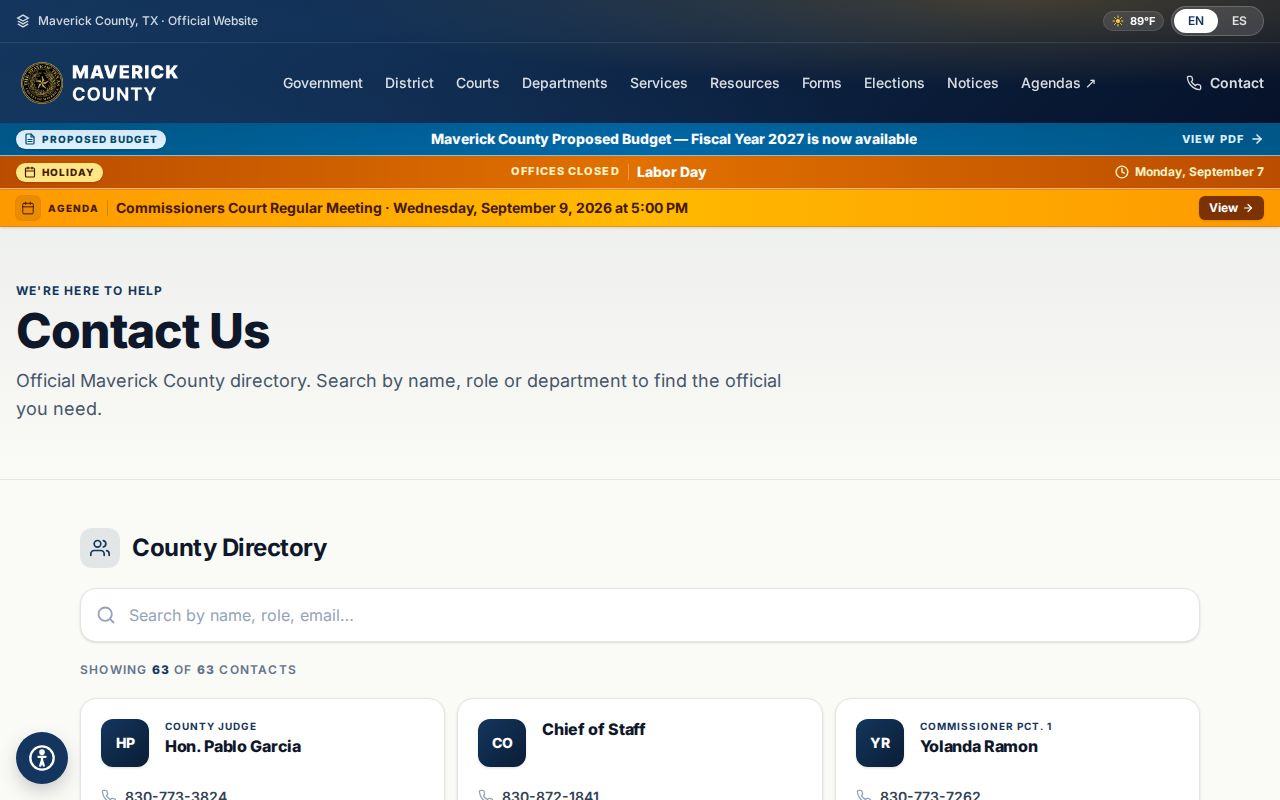Image resolution: width=1280 pixels, height=800 pixels.
Task: Open the Courts menu
Action: coord(478,83)
